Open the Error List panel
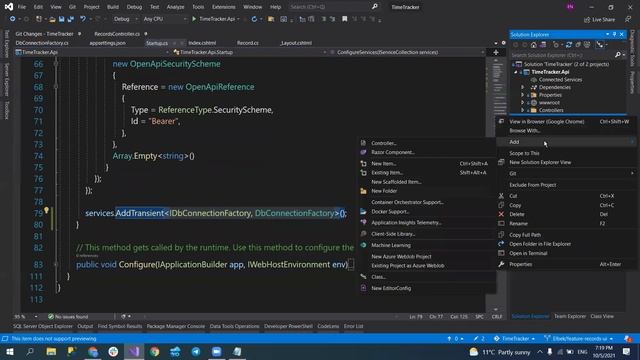Image resolution: width=640 pixels, height=360 pixels. click(353, 327)
